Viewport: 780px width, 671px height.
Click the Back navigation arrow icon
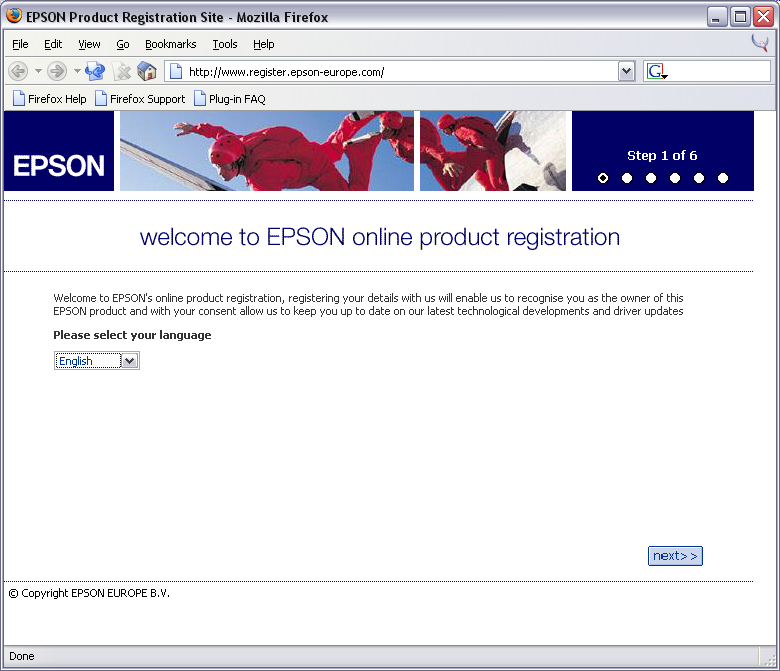pyautogui.click(x=18, y=71)
